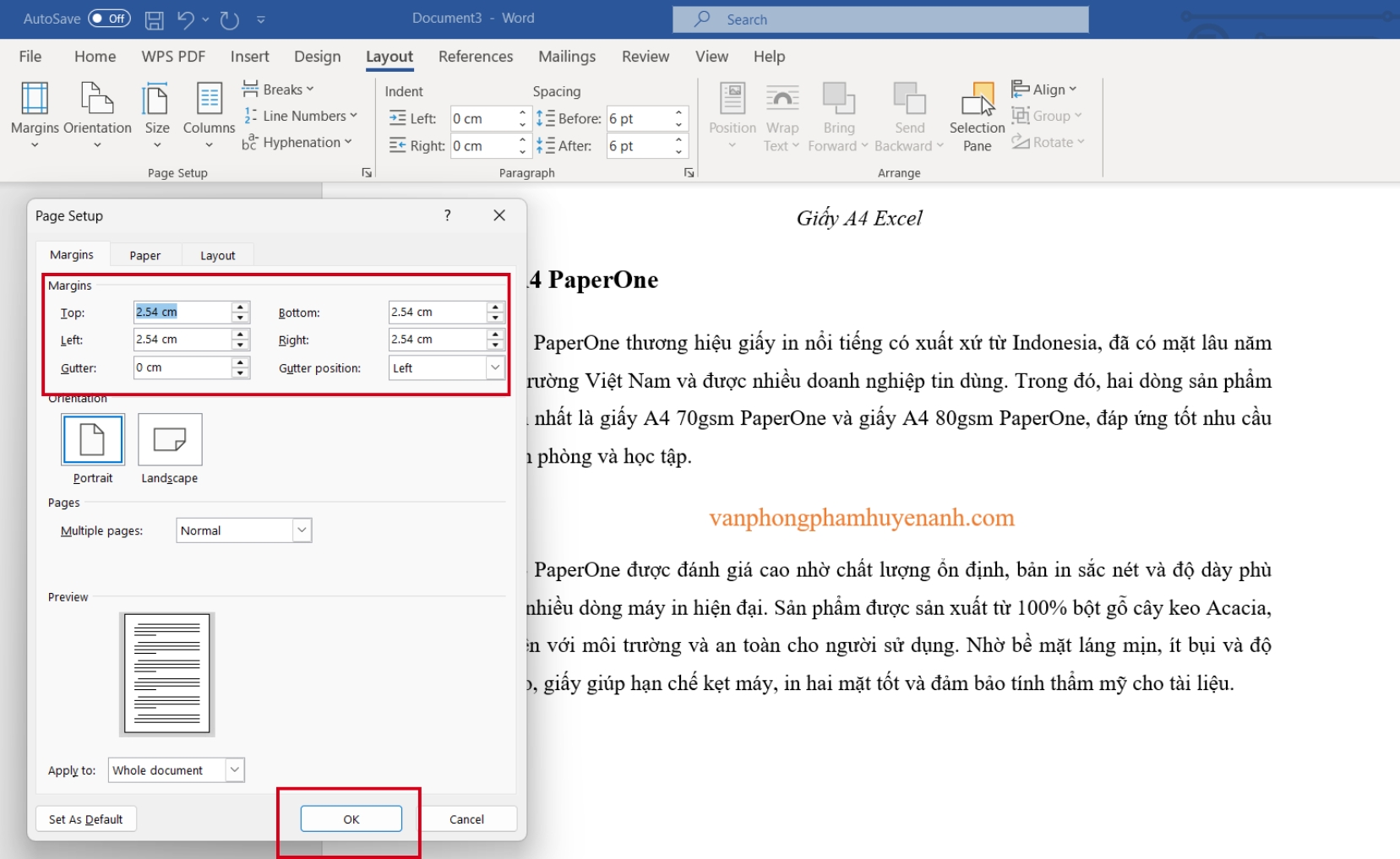Switch to the Review ribbon tab
The image size is (1400, 859).
(x=646, y=57)
